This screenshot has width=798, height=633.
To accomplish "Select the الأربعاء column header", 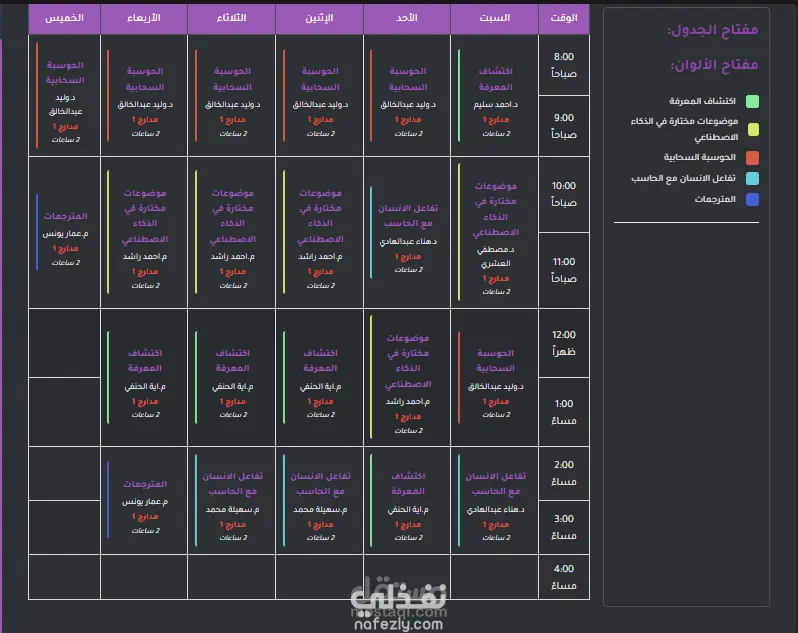I will [x=144, y=18].
